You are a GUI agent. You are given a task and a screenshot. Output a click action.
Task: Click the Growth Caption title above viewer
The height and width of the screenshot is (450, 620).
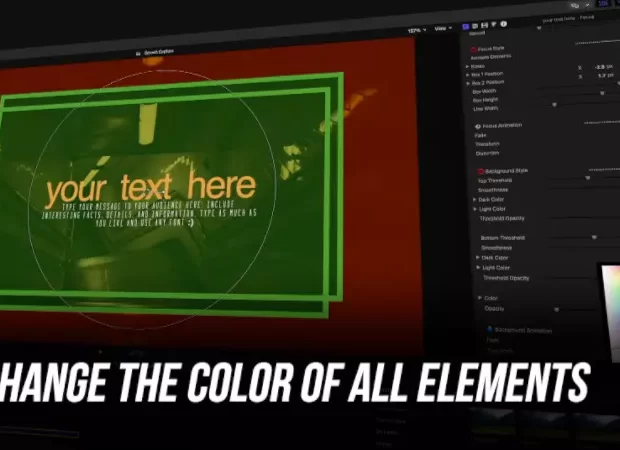pyautogui.click(x=159, y=52)
